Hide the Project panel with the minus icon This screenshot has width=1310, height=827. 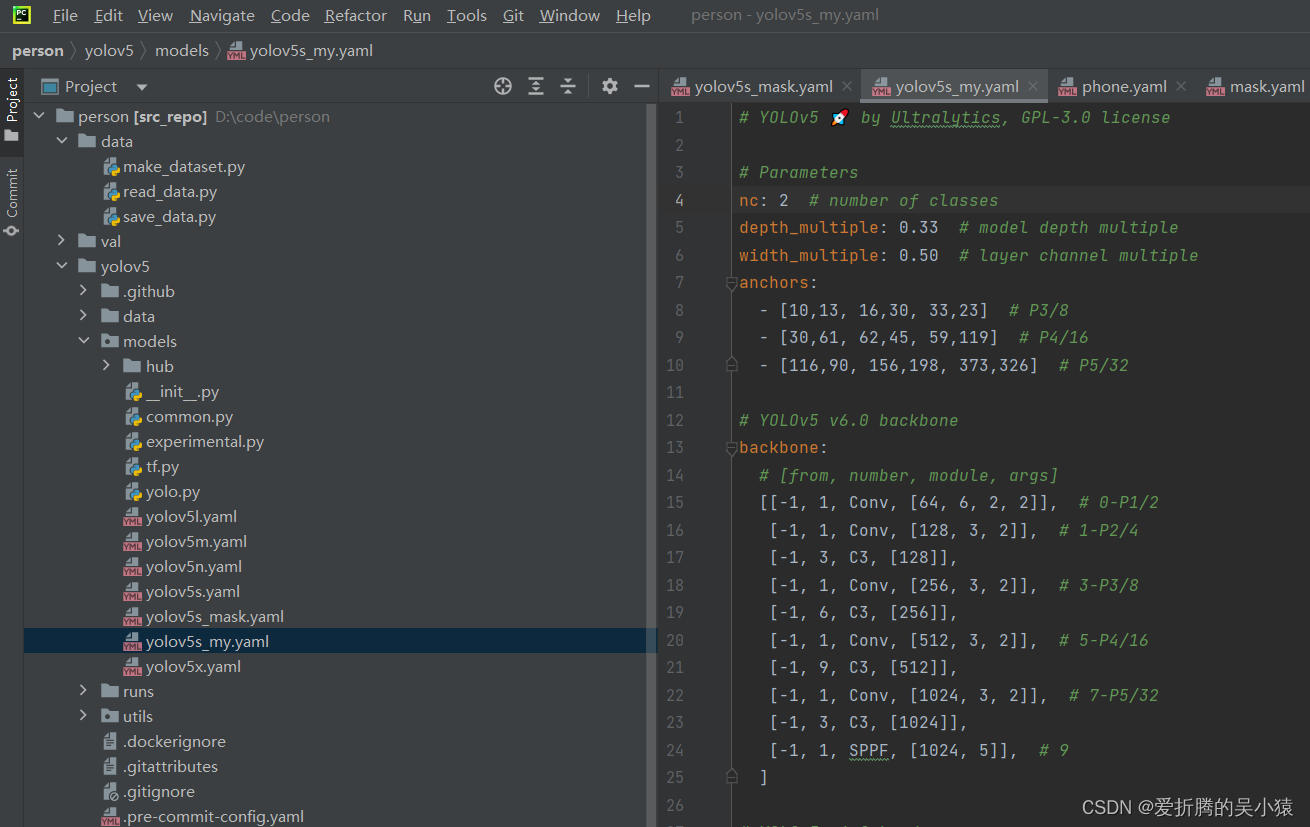(642, 87)
